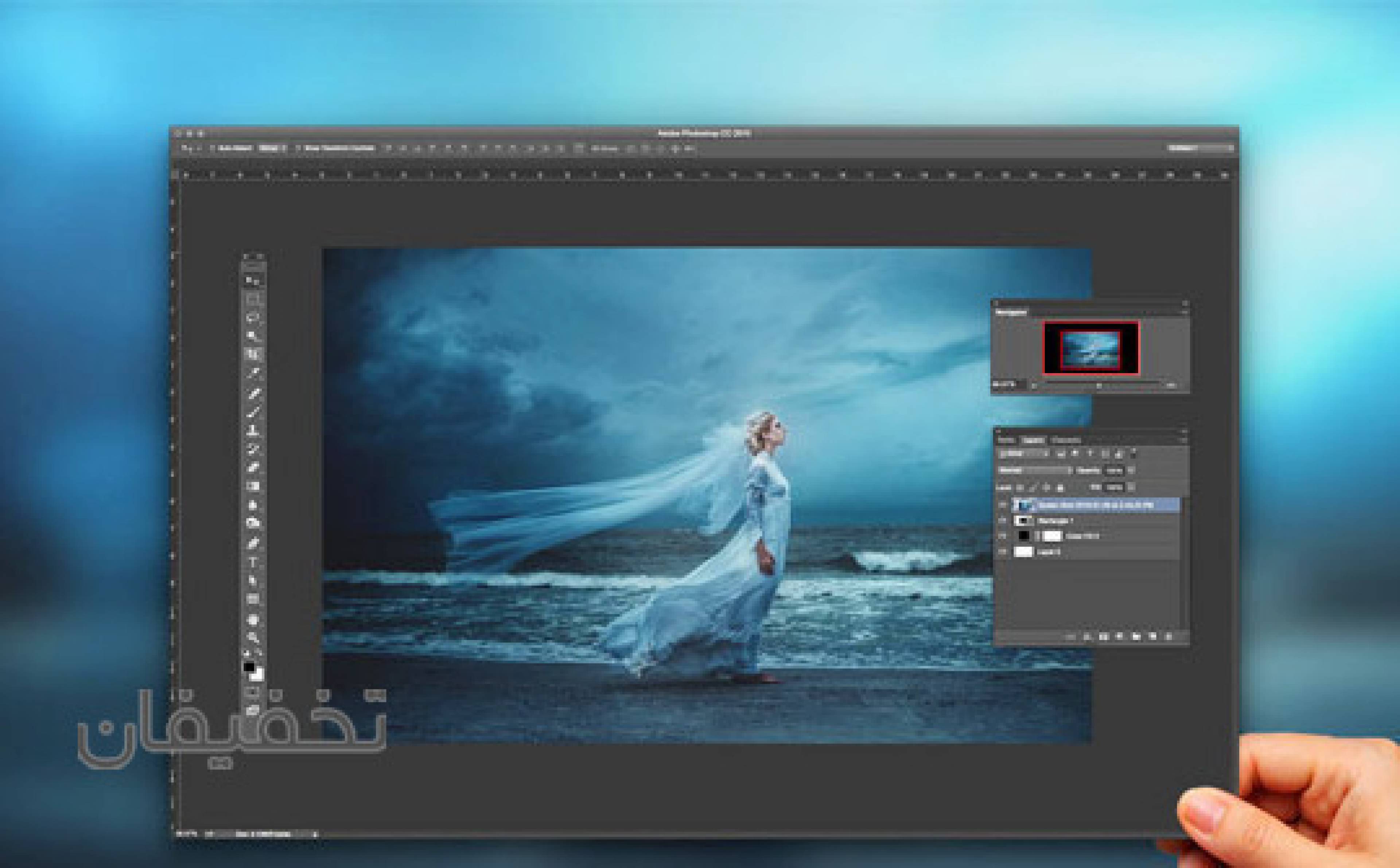
Task: Switch to the Channels tab
Action: point(1066,440)
